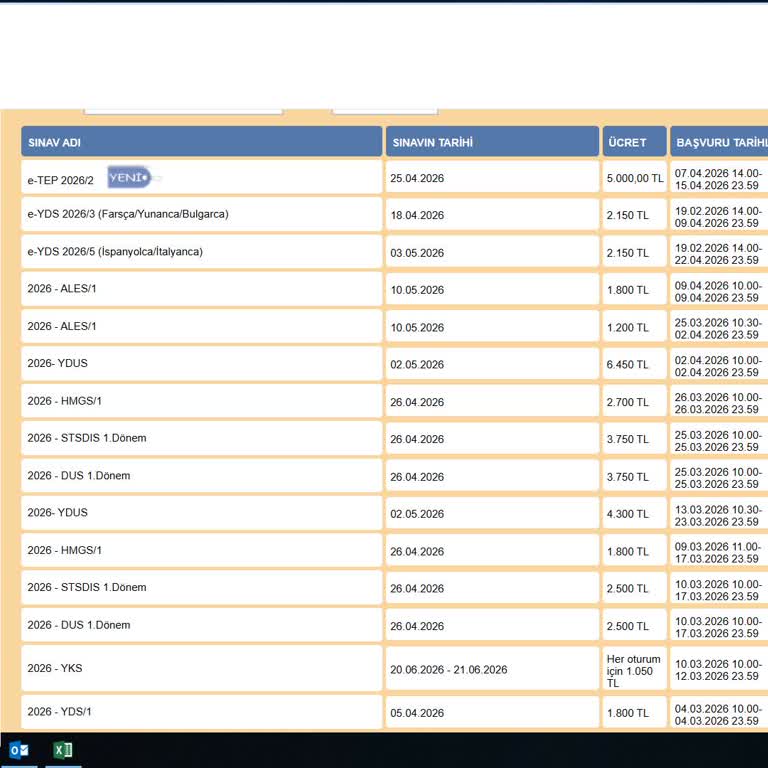The height and width of the screenshot is (768, 768).
Task: Open Outlook from the taskbar
Action: tap(18, 750)
